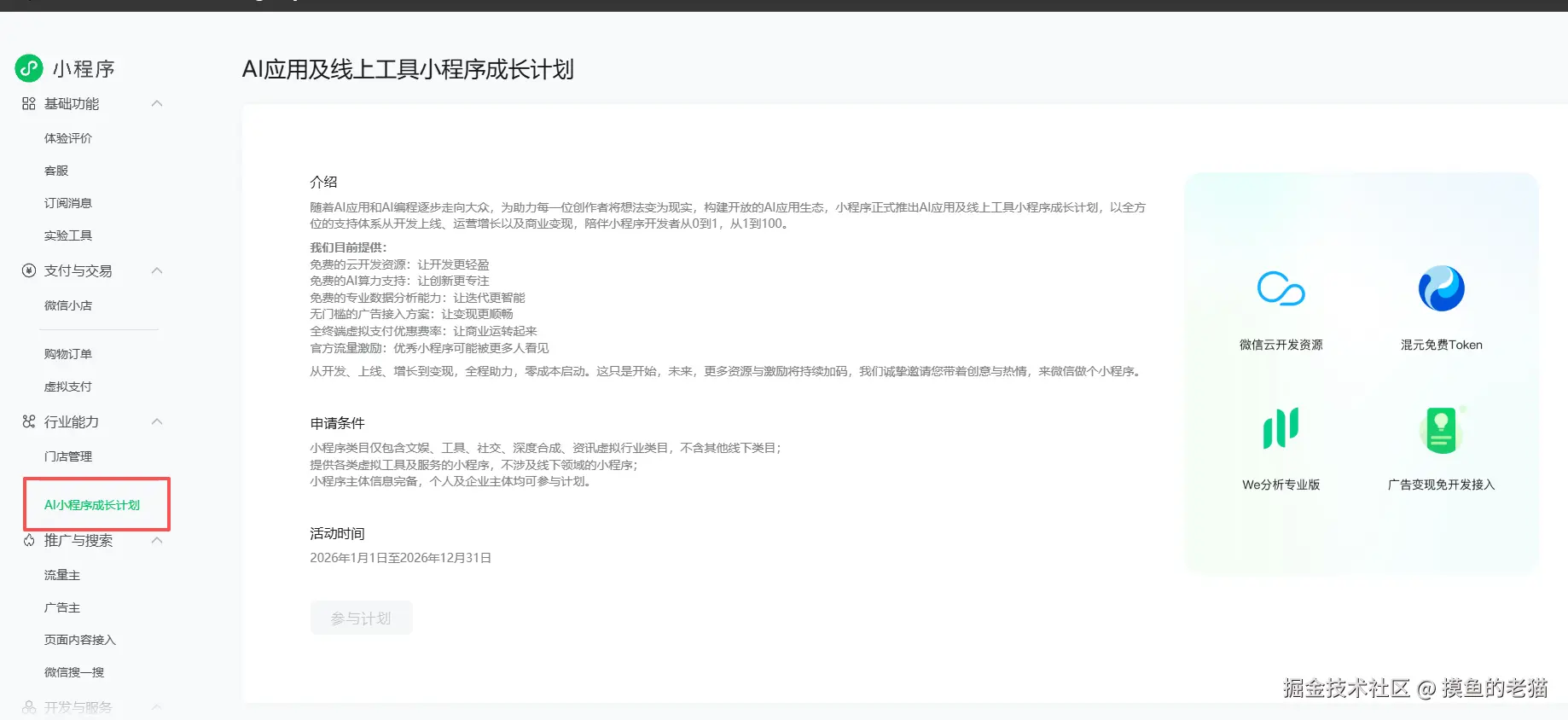The width and height of the screenshot is (1568, 720).
Task: Open 实验工具 menu item
Action: (x=68, y=235)
